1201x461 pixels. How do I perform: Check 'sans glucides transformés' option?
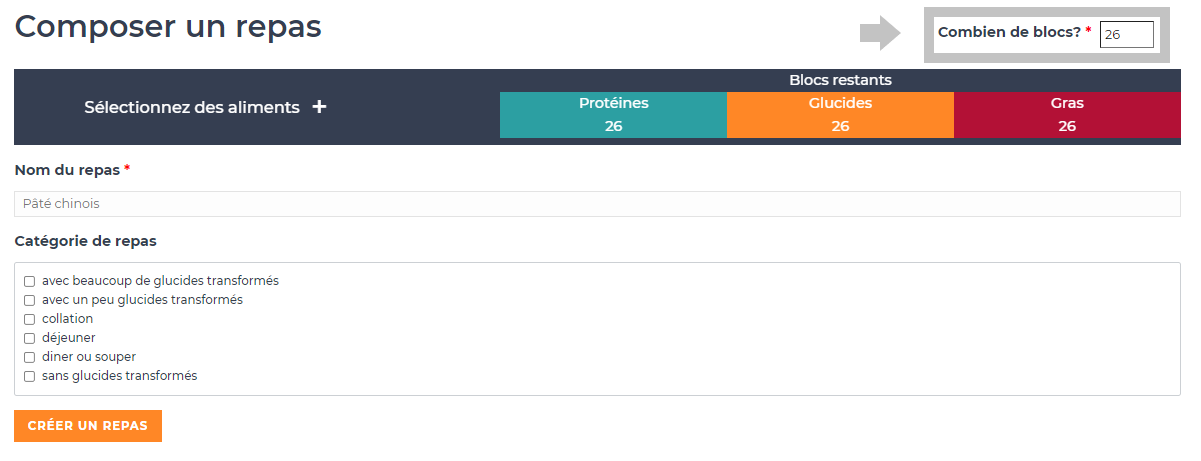click(x=30, y=376)
